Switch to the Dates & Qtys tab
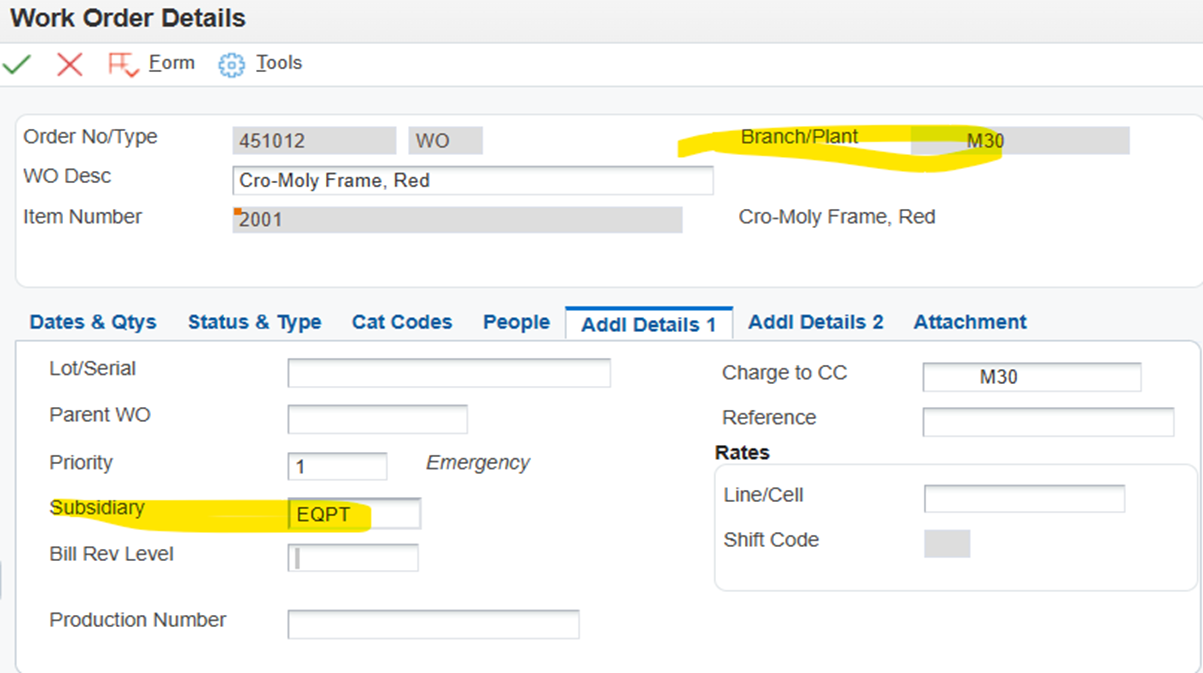The height and width of the screenshot is (673, 1203). [x=92, y=322]
